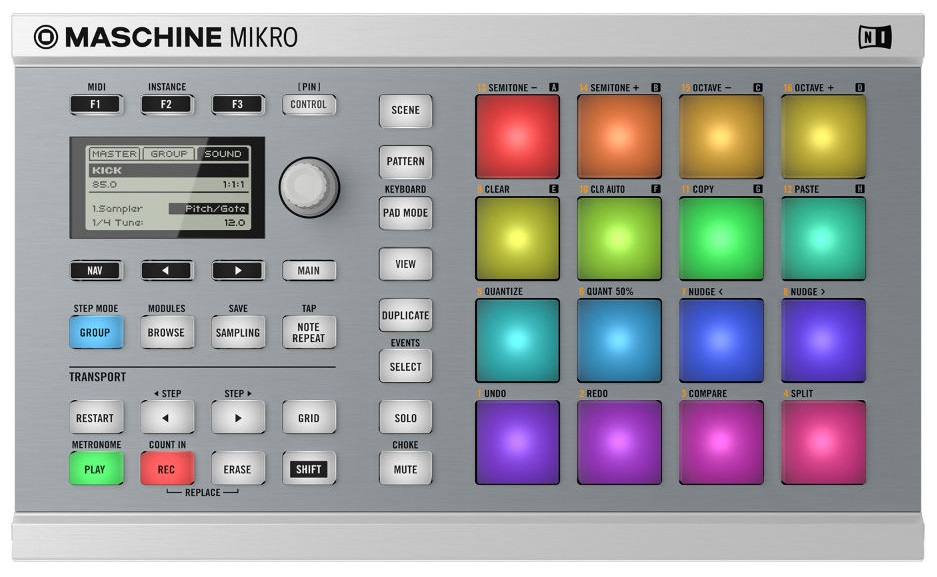937x577 pixels.
Task: Tap green pad 11 COPY
Action: click(x=721, y=238)
